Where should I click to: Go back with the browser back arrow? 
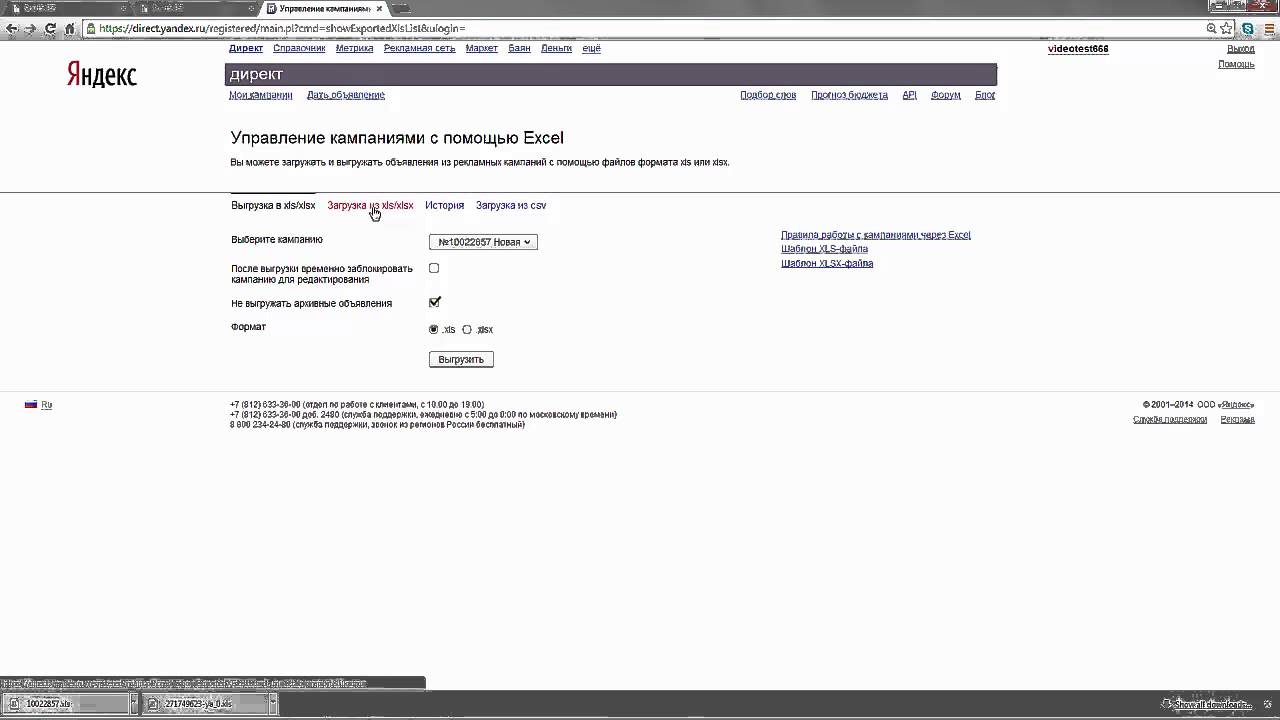[x=11, y=29]
